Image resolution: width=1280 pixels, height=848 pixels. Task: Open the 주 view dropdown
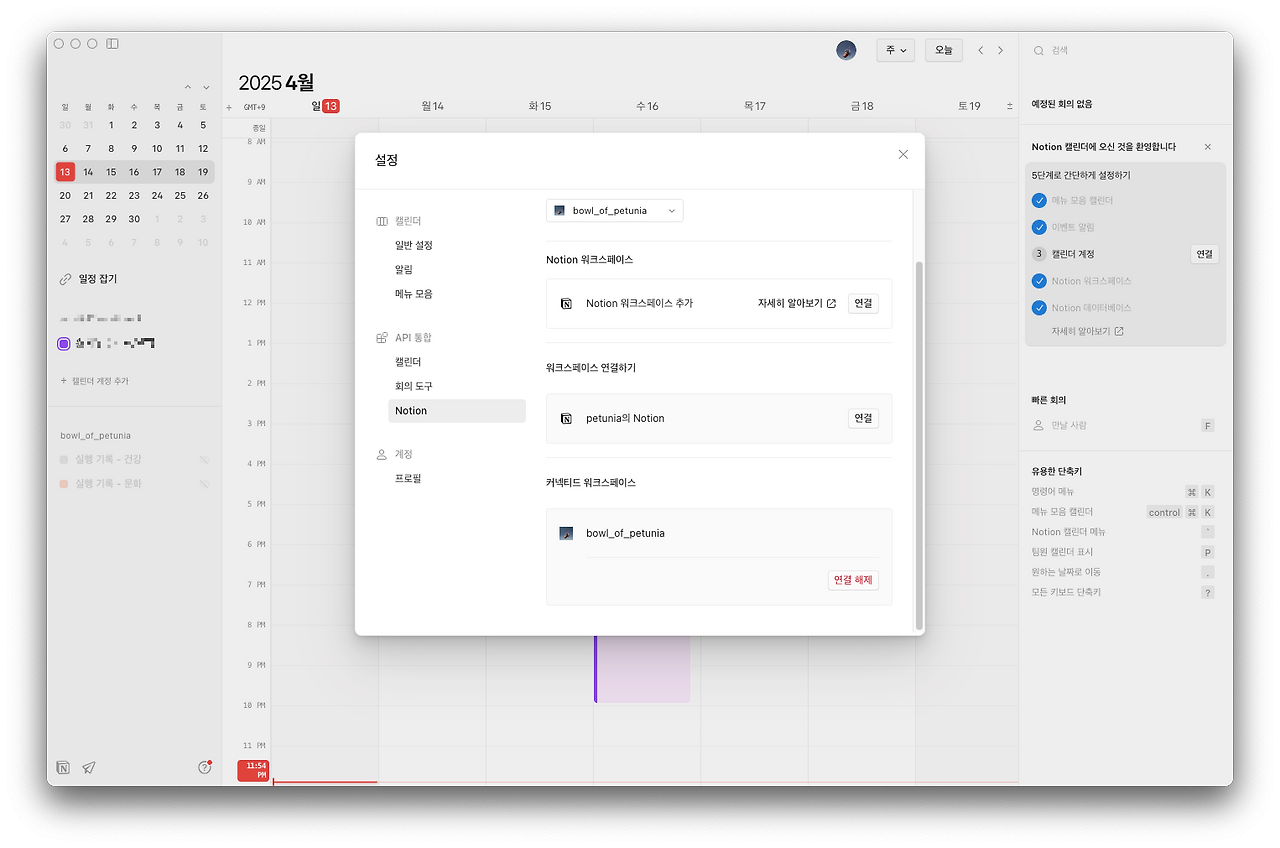[x=895, y=50]
